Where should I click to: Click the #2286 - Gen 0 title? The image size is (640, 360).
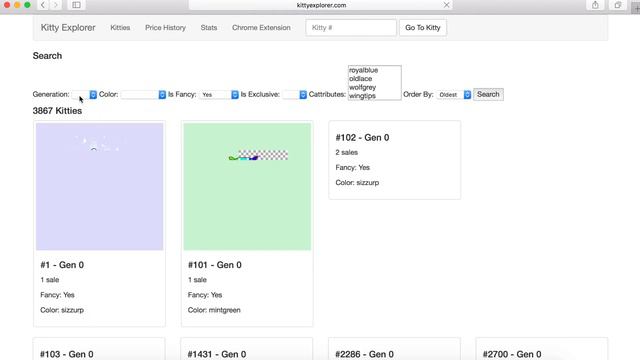tap(364, 354)
